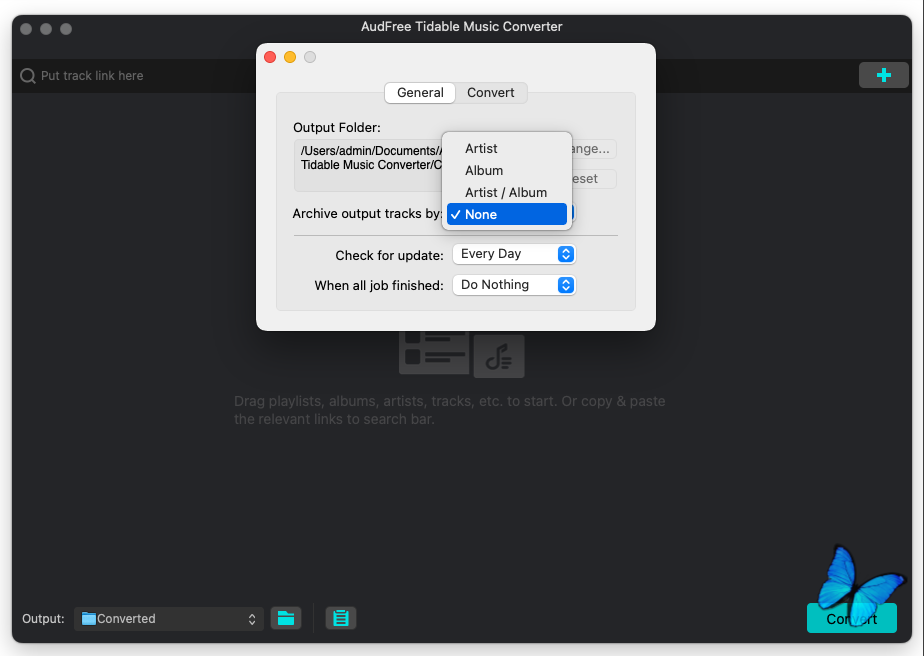Expand the When all job finished dropdown

[514, 285]
